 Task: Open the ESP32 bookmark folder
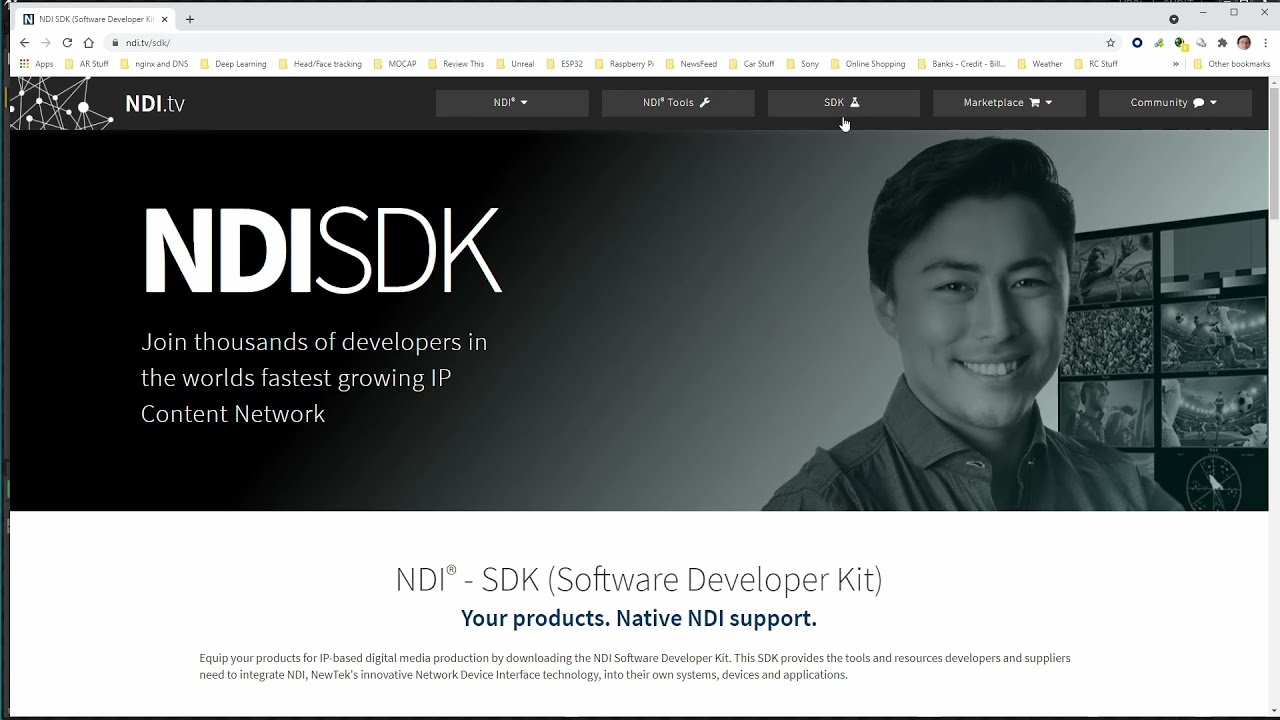pyautogui.click(x=565, y=64)
